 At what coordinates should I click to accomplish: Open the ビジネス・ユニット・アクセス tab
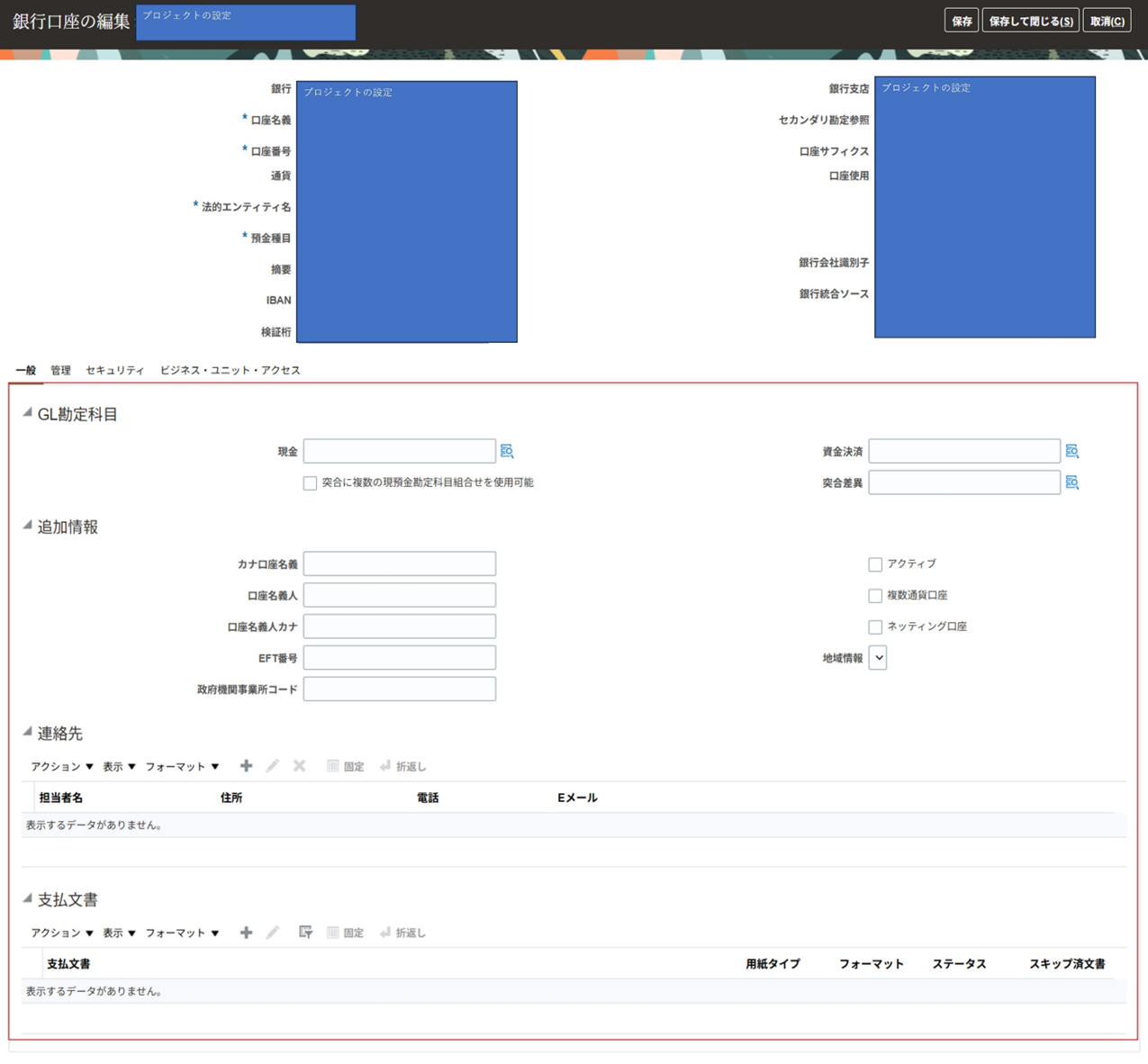coord(230,370)
